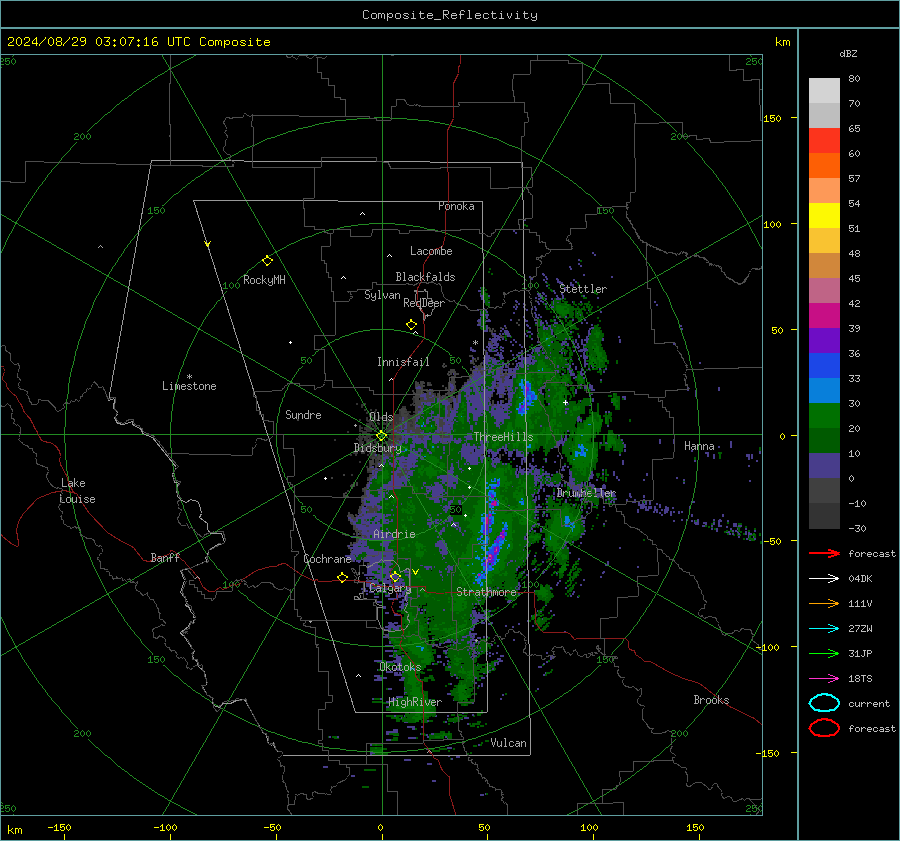This screenshot has width=900, height=841.
Task: Click the Sundre town label
Action: click(303, 414)
